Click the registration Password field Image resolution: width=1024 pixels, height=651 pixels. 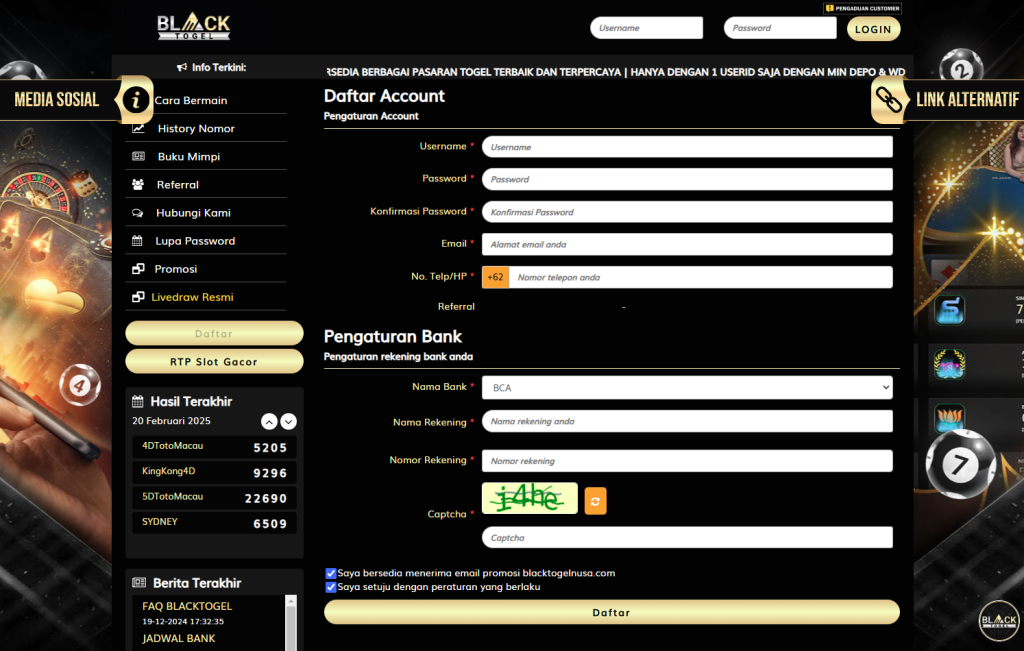click(687, 180)
